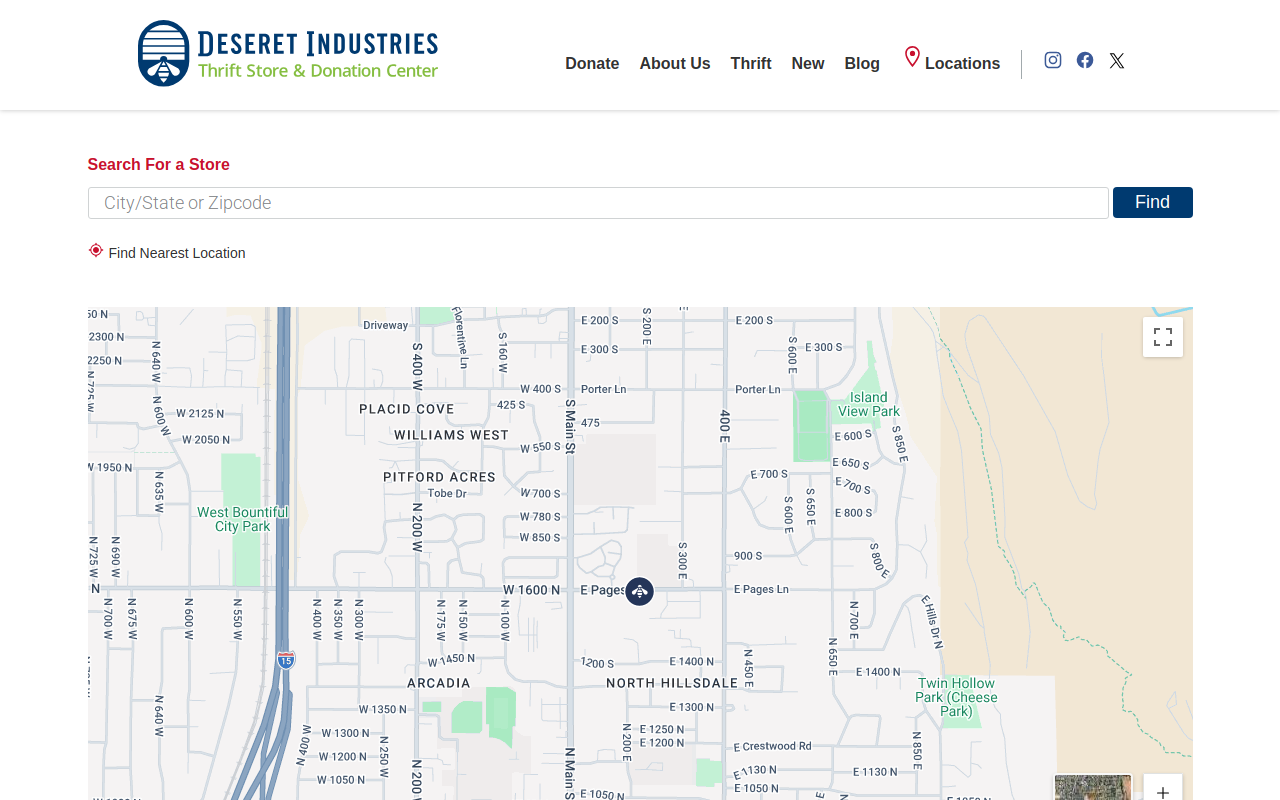Click the E Crestwood Rd street label

[773, 746]
